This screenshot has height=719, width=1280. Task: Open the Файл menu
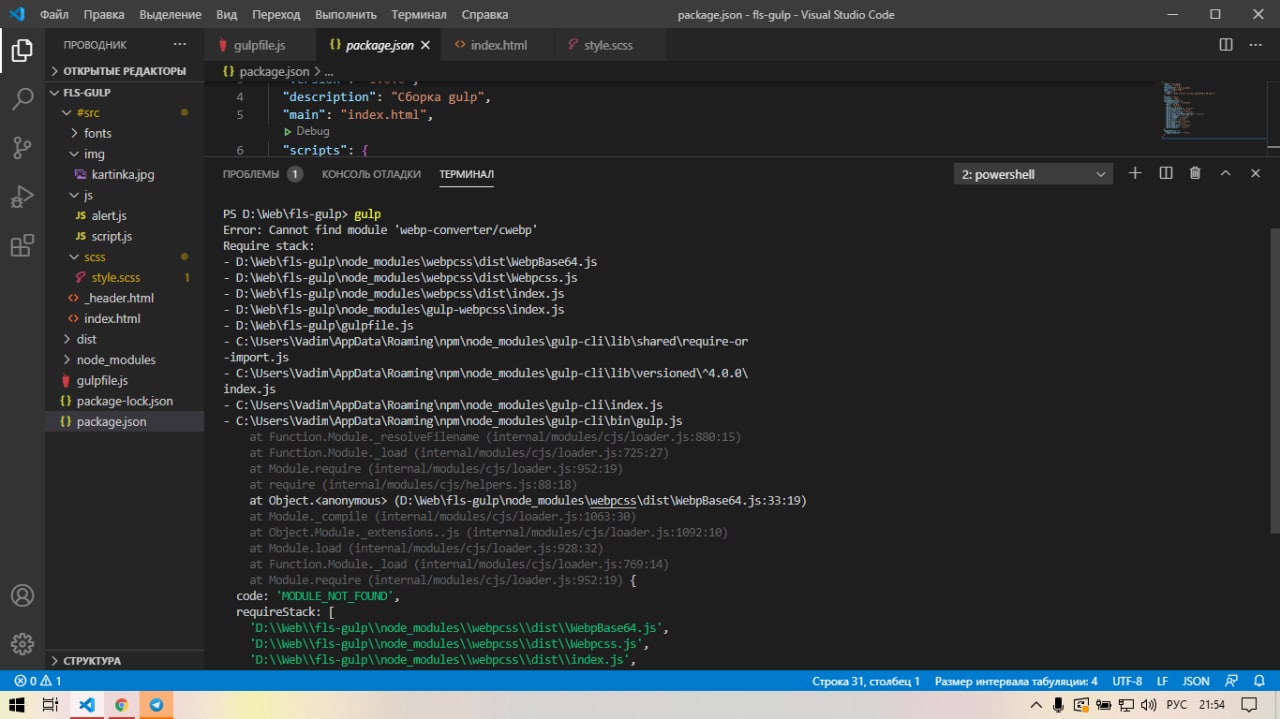54,15
